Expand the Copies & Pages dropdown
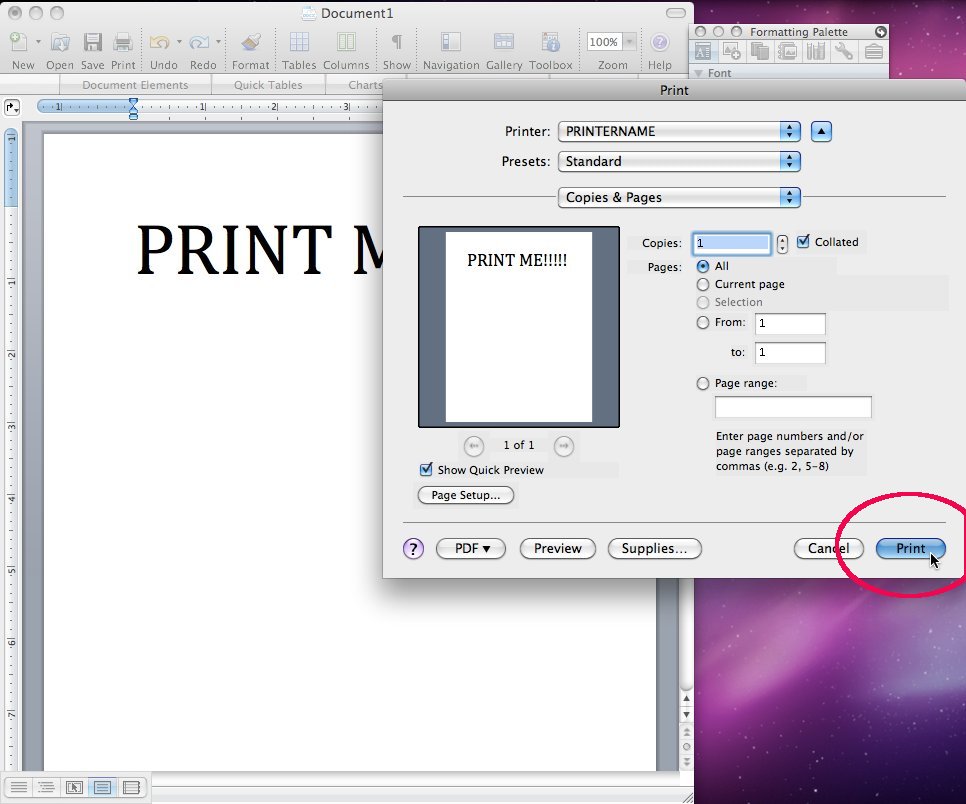Image resolution: width=966 pixels, height=804 pixels. click(678, 197)
